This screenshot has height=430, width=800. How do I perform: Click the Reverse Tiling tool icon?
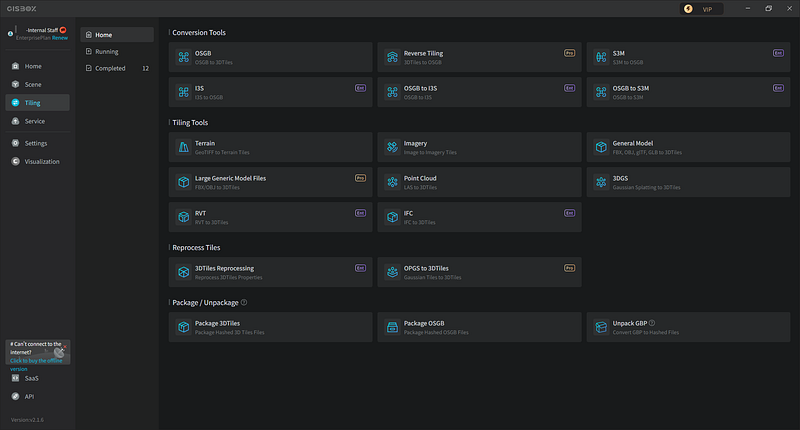pos(392,57)
